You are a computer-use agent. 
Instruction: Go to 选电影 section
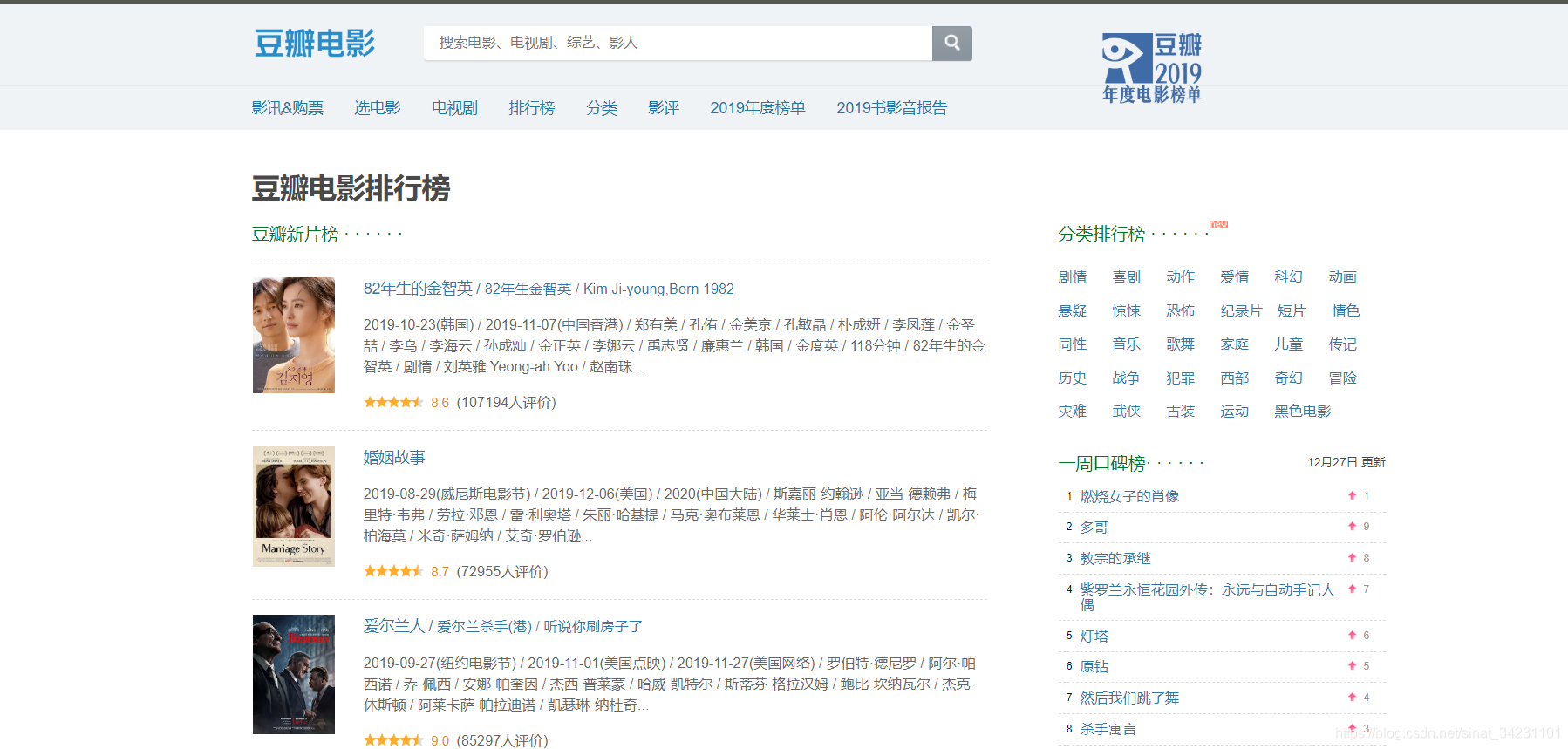point(378,108)
